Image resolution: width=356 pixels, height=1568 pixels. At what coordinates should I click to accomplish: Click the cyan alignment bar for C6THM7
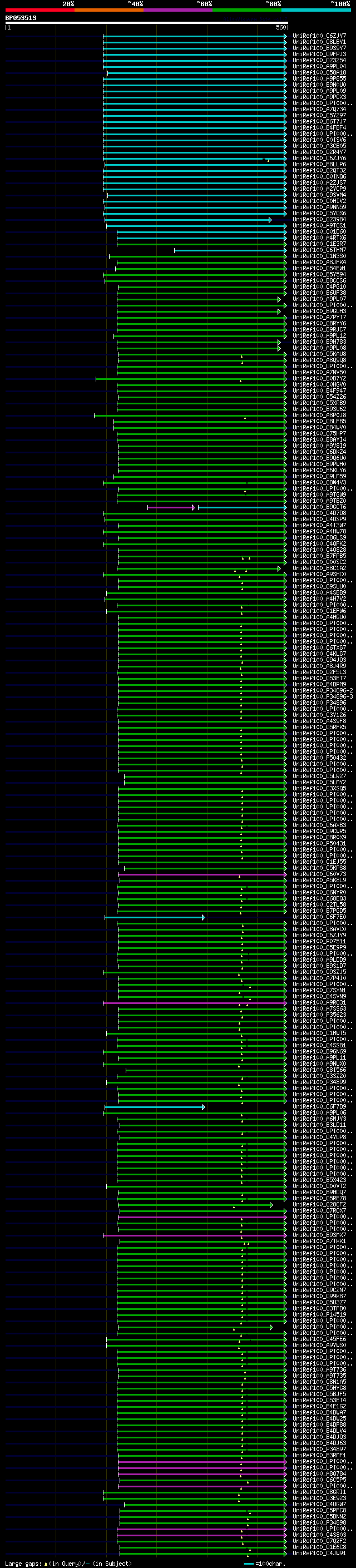230,250
